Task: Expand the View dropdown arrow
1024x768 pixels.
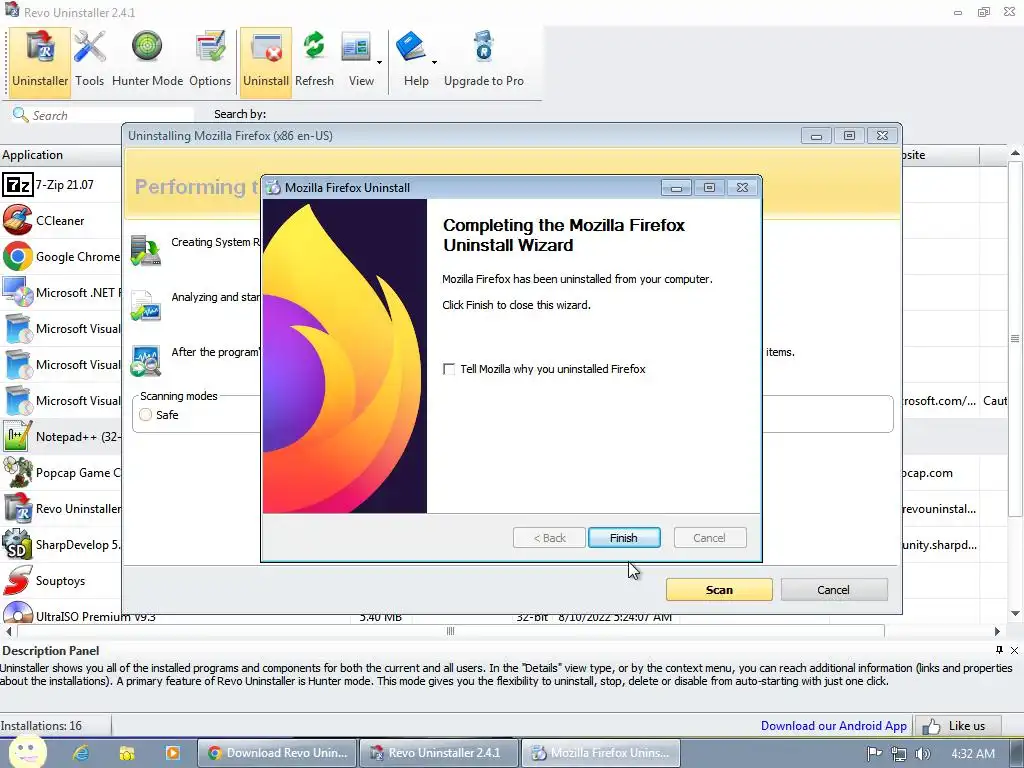Action: (x=379, y=63)
